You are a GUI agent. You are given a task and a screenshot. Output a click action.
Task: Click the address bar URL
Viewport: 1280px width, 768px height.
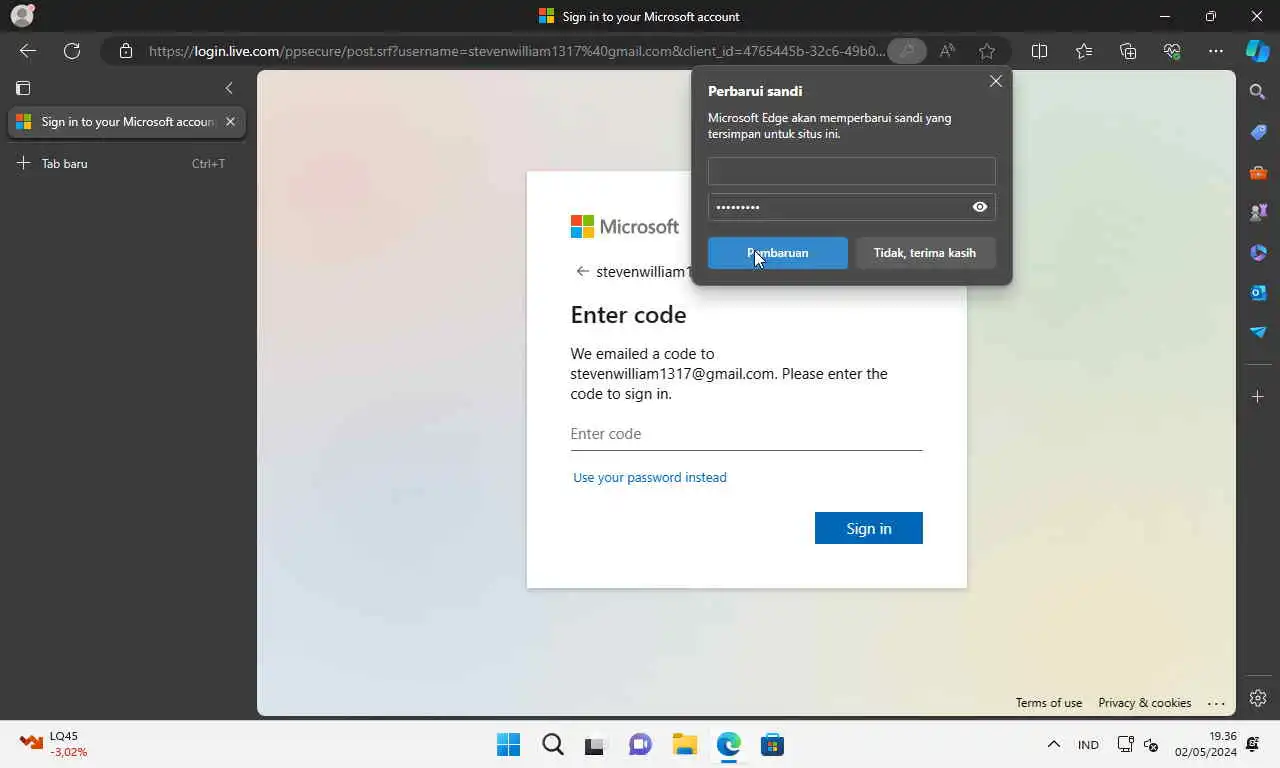(x=516, y=51)
